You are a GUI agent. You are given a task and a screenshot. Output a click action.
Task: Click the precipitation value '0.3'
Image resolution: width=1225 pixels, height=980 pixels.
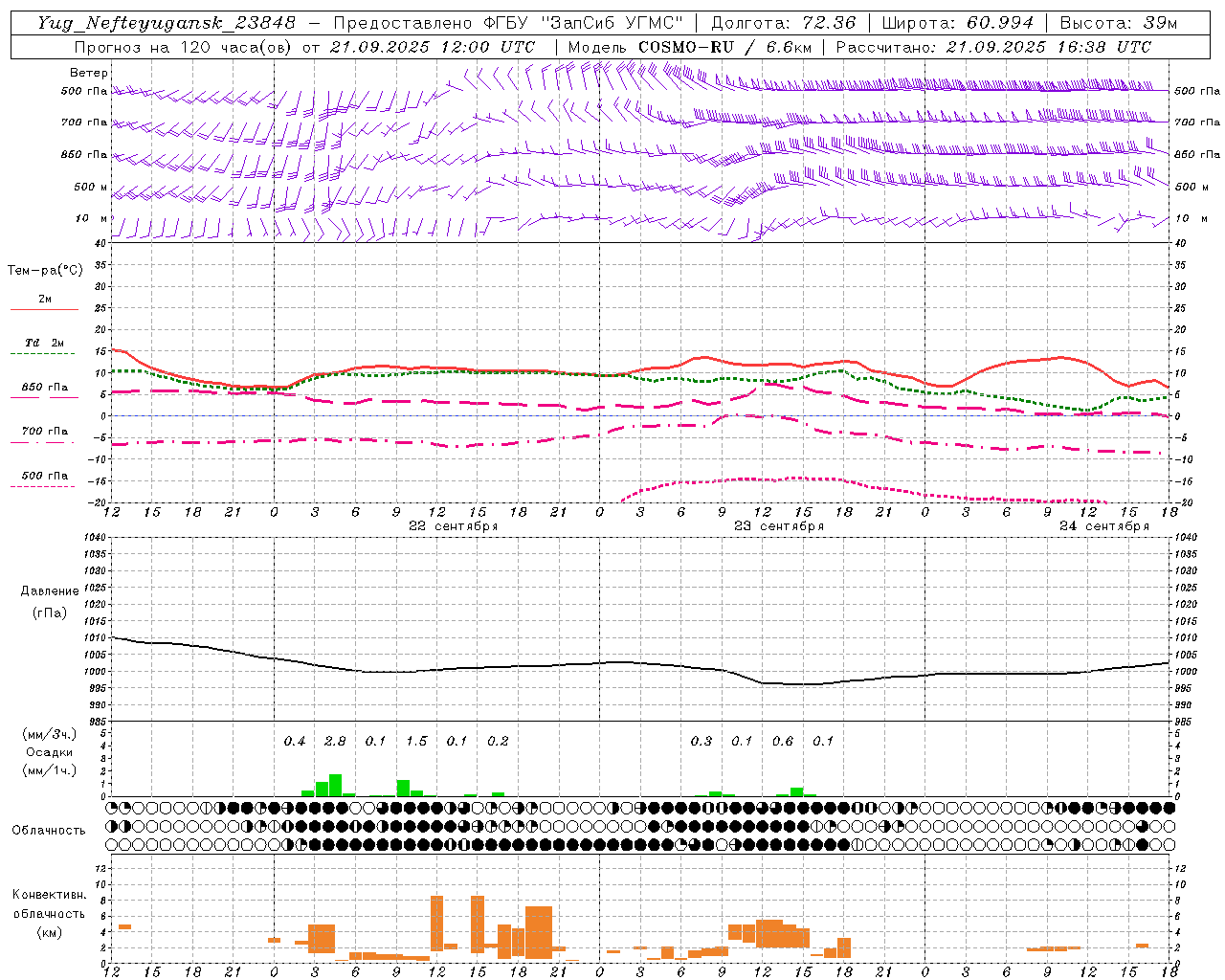702,742
